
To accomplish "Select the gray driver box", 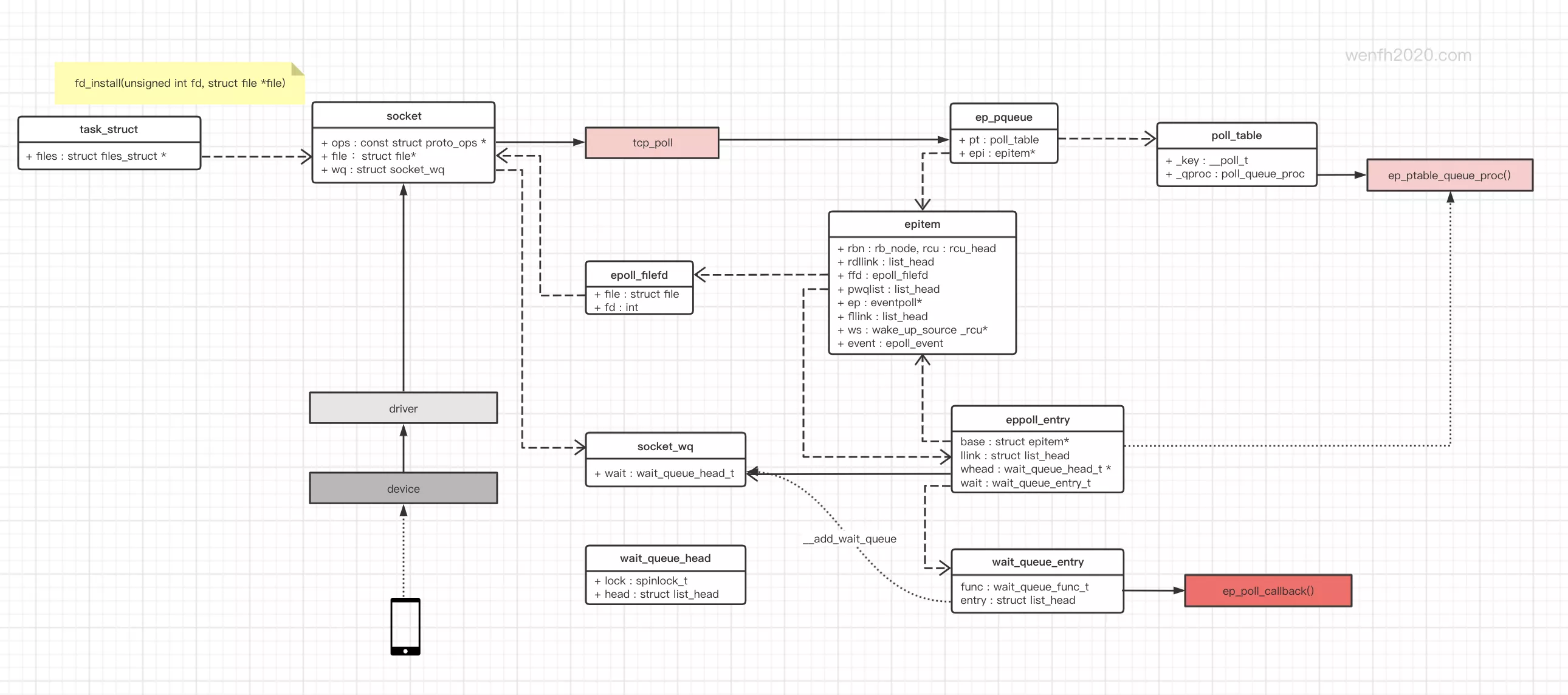I will 403,408.
